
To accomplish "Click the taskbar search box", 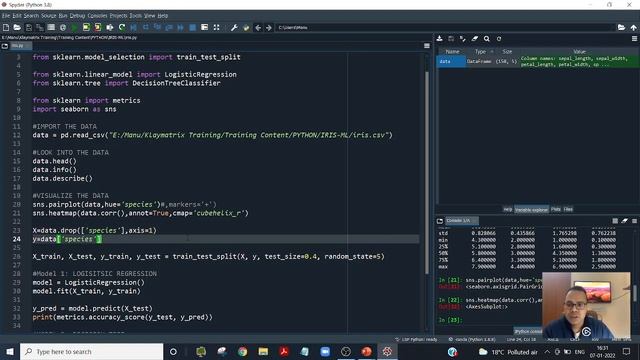I will (x=91, y=351).
